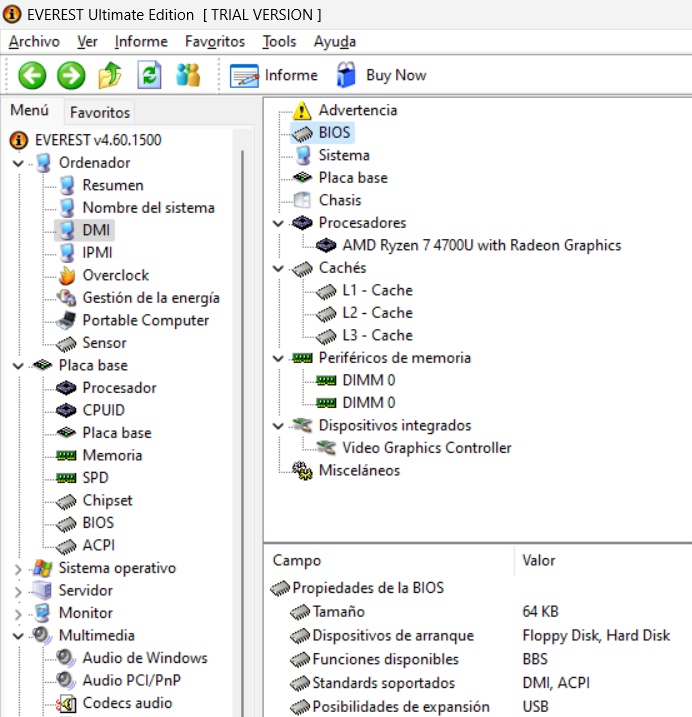Open the Favoritos menu in menu bar
692x717 pixels.
click(215, 42)
